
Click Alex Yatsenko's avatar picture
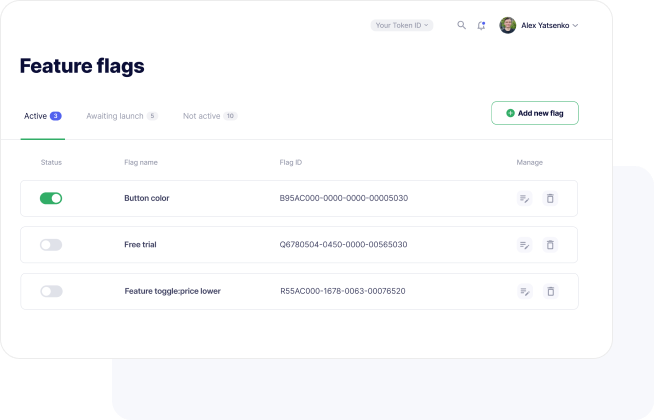pos(508,25)
